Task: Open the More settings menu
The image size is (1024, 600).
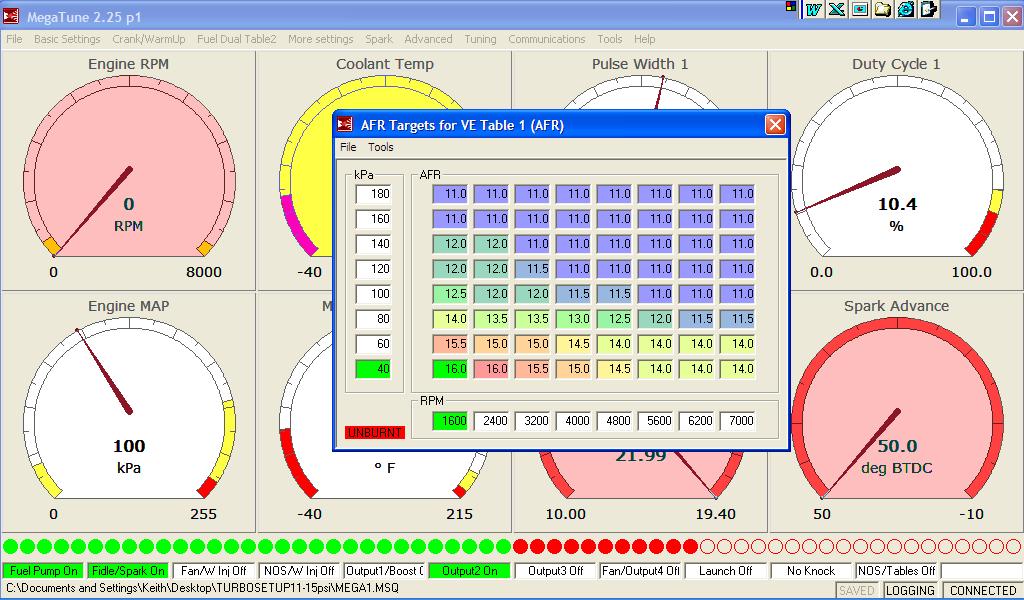Action: click(321, 39)
